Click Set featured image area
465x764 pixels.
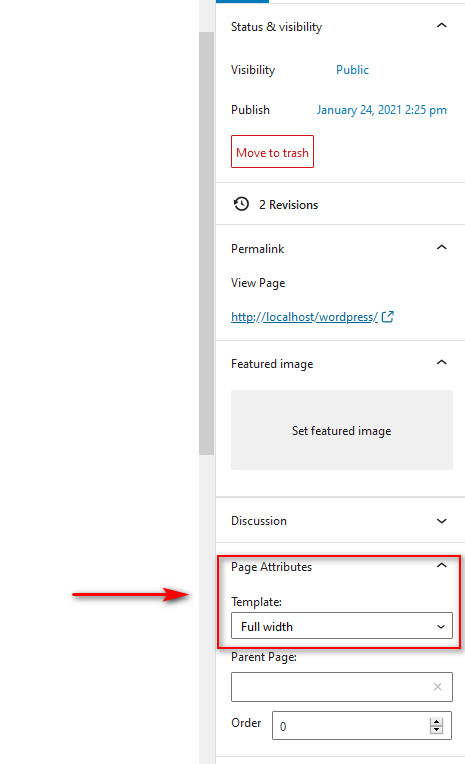point(342,430)
